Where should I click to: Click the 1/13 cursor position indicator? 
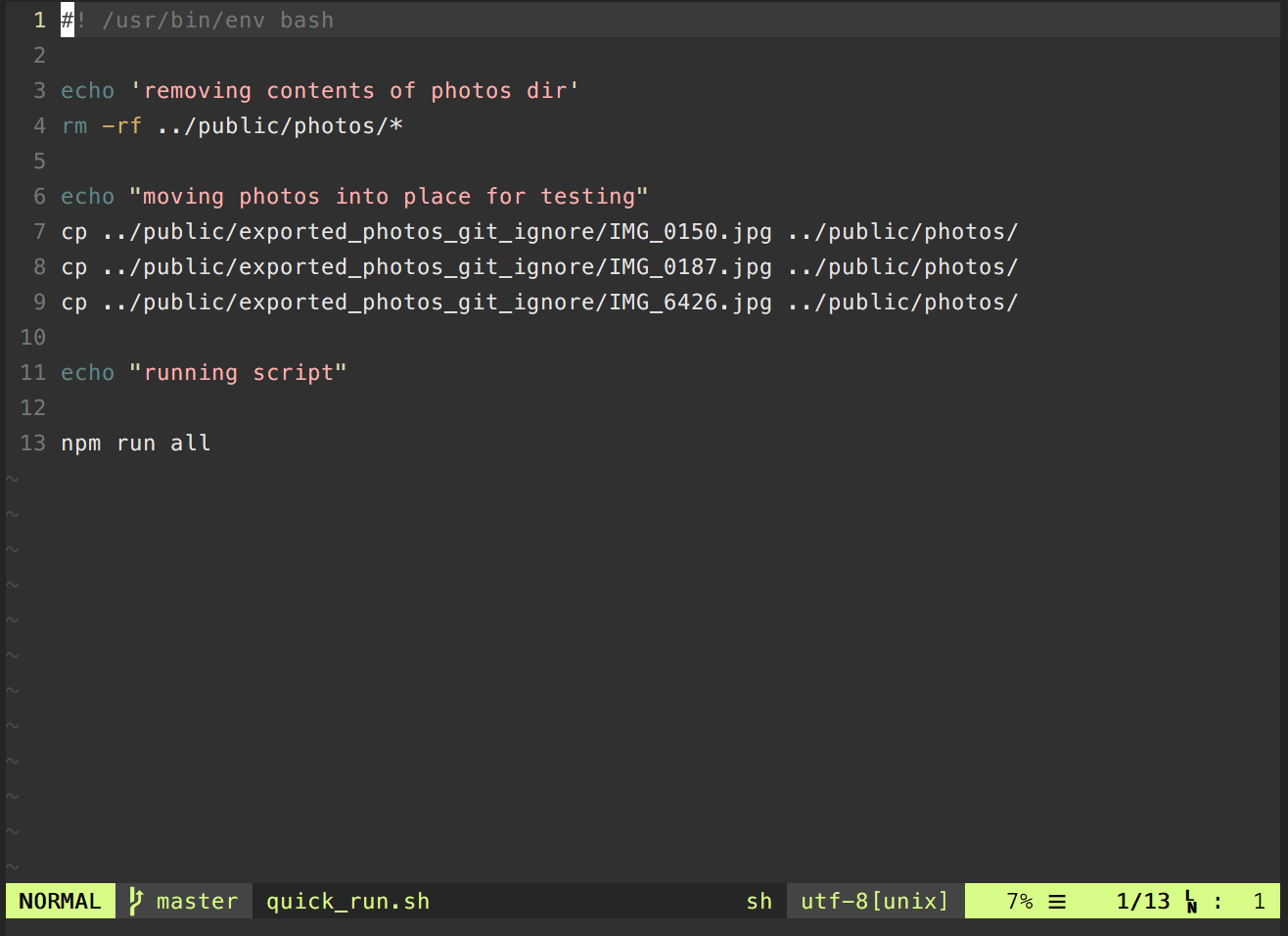coord(1142,901)
